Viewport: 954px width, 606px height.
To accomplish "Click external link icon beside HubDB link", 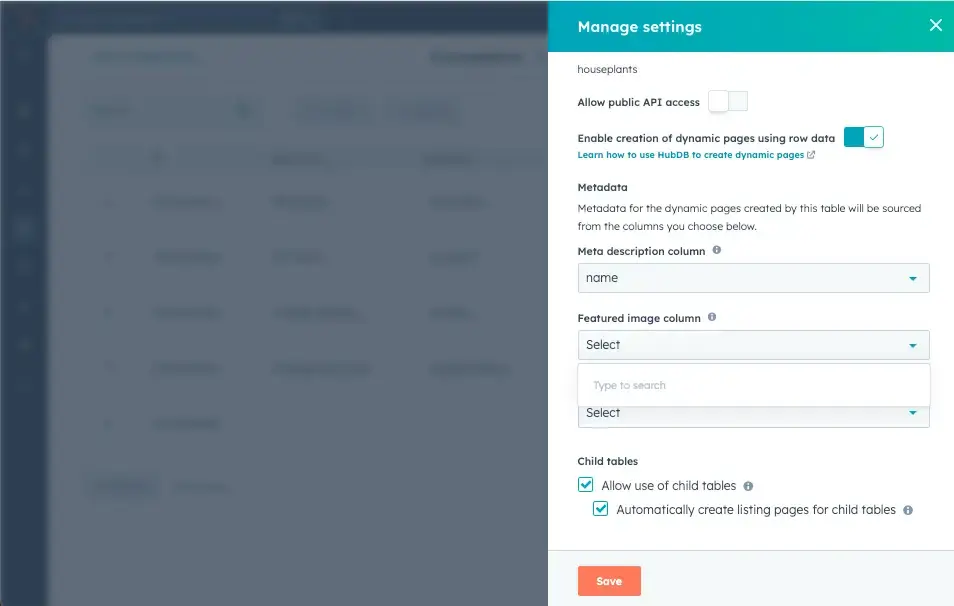I will click(811, 155).
